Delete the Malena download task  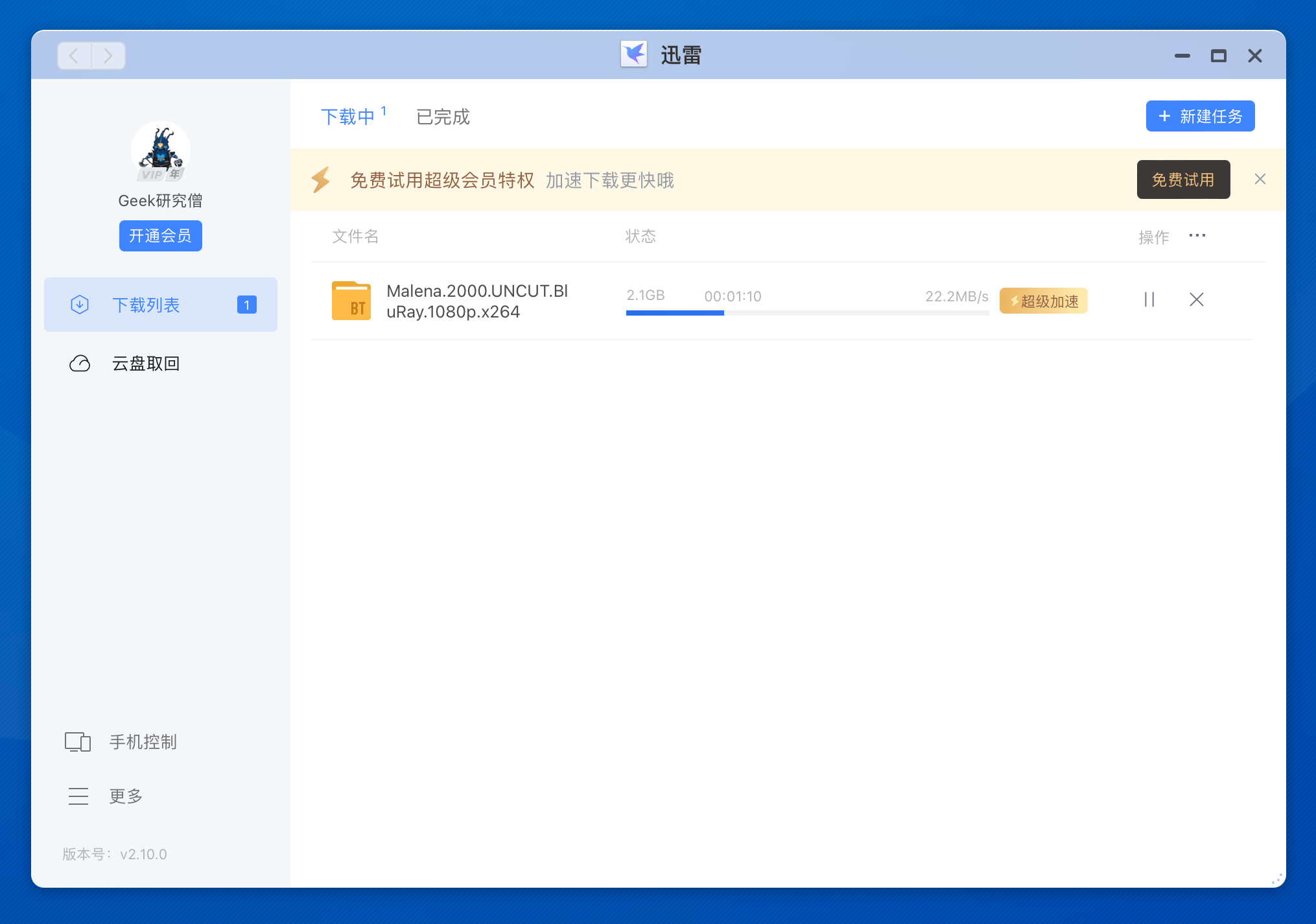click(1197, 300)
